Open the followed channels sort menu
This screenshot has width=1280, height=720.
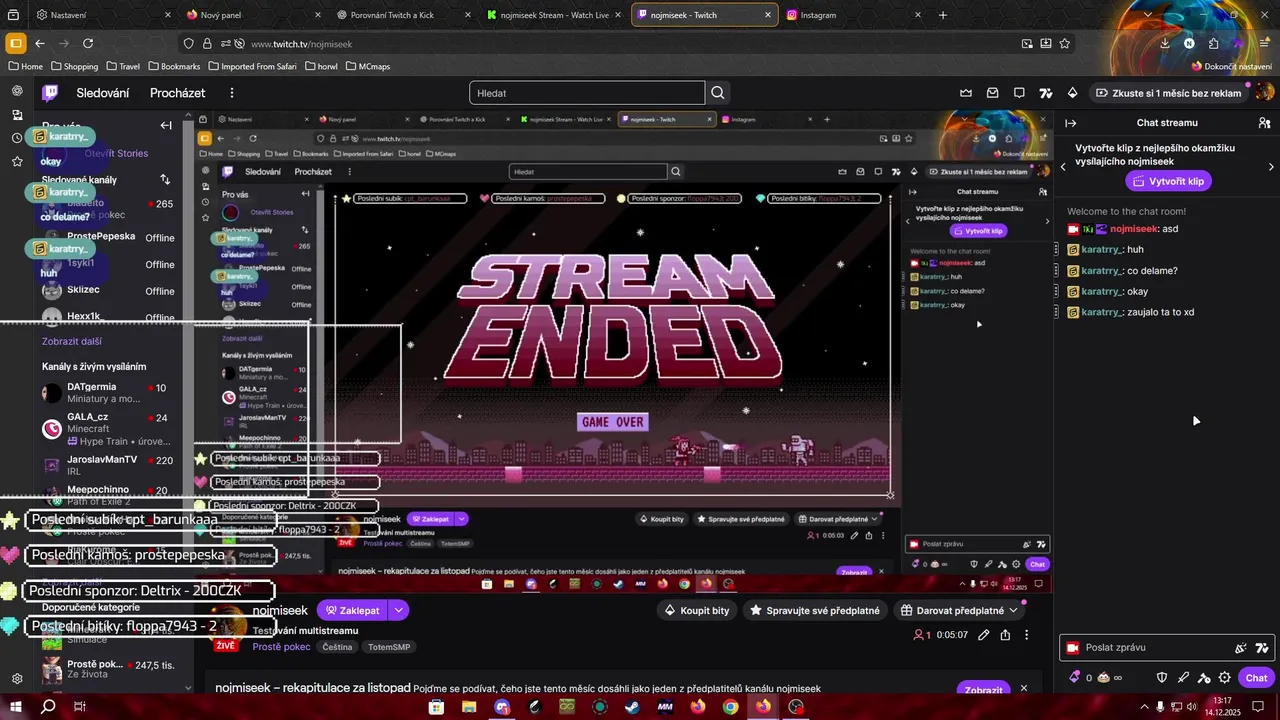(165, 180)
